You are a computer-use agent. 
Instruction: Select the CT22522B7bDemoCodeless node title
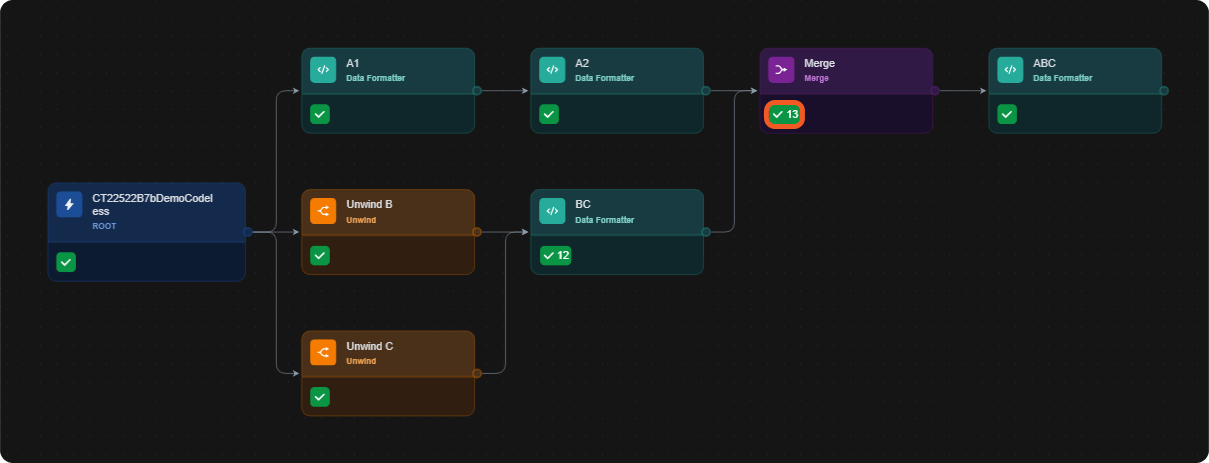(153, 204)
